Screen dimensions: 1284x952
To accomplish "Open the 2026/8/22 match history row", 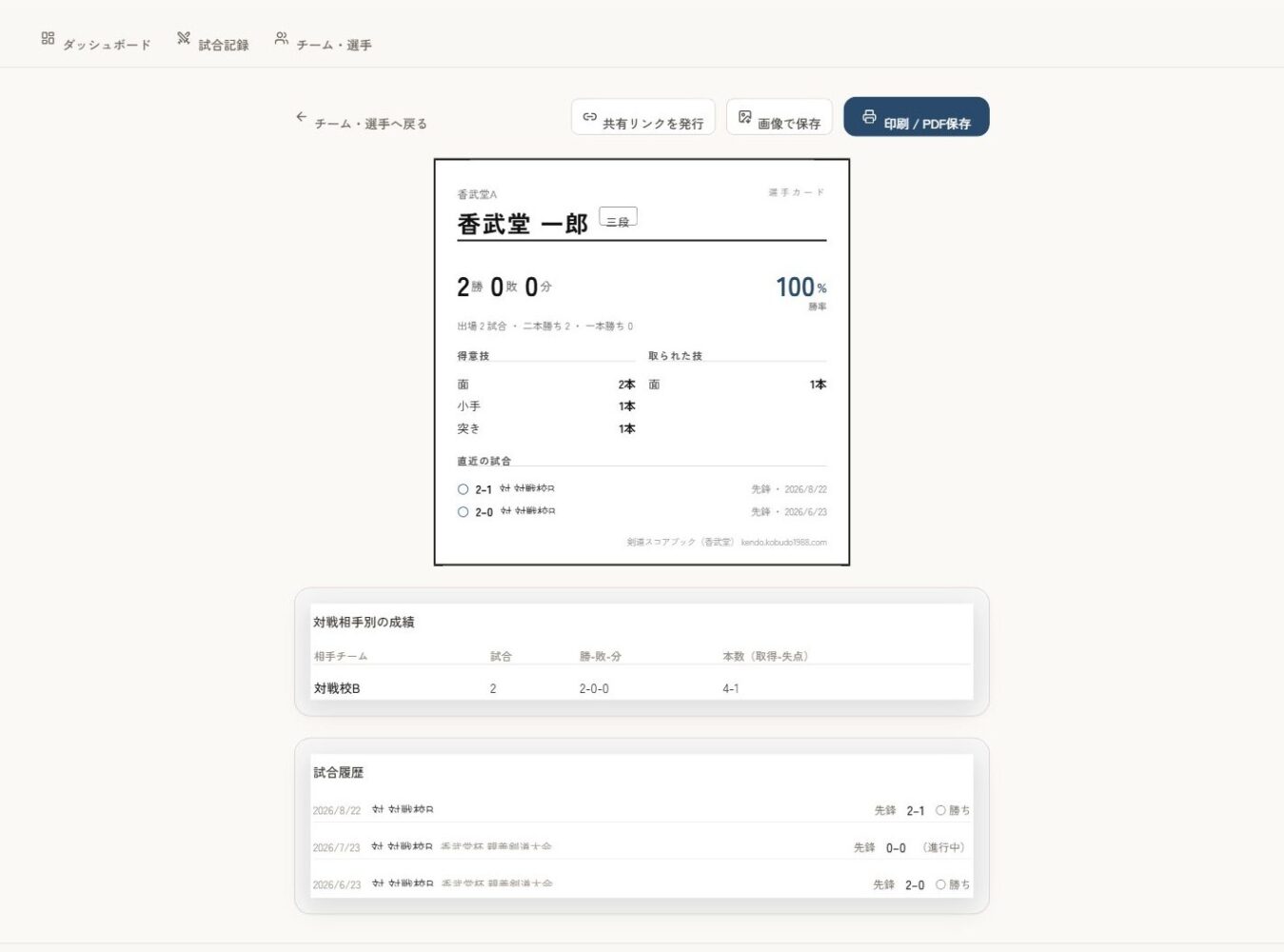I will pos(642,810).
